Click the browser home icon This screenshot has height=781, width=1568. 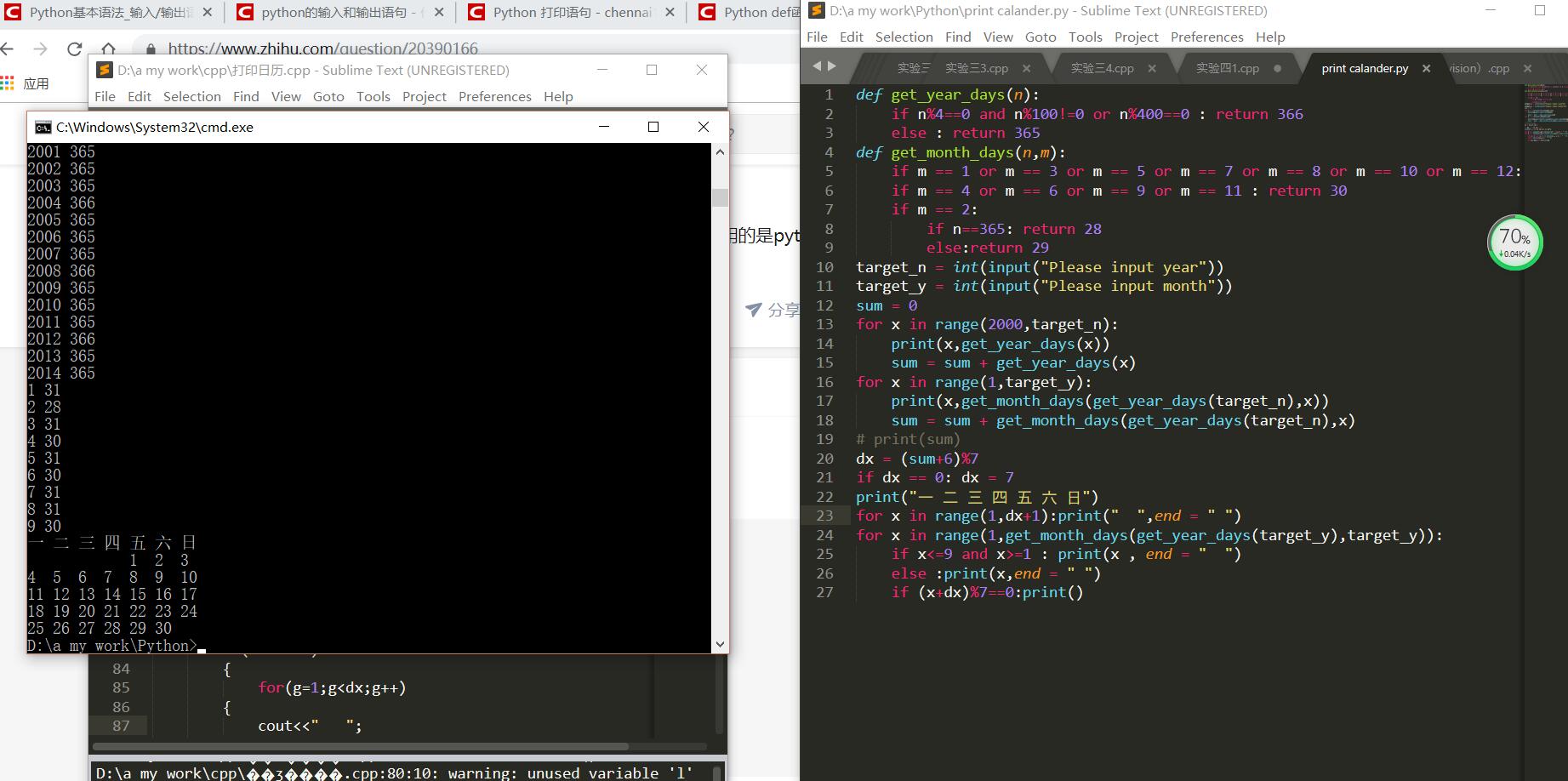[x=108, y=49]
